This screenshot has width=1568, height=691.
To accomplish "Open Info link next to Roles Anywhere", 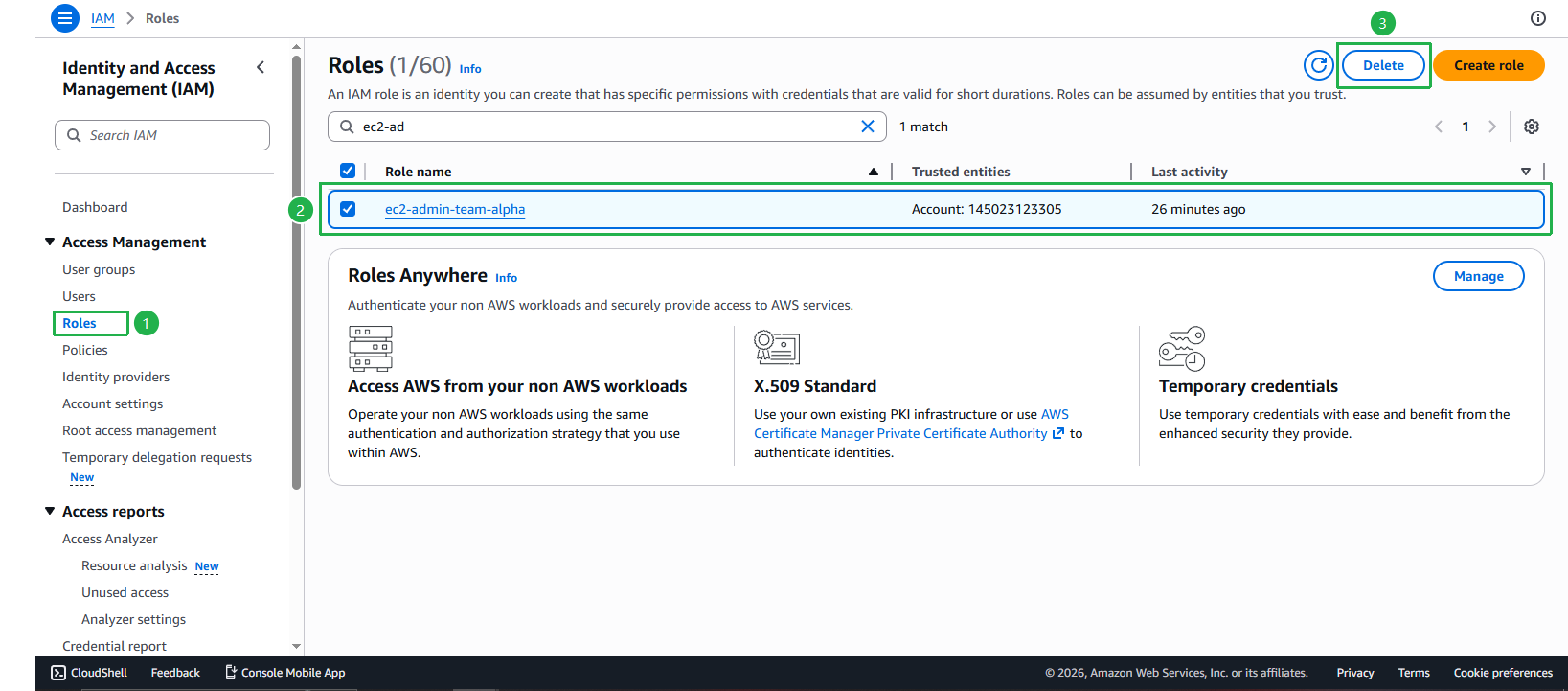I will pyautogui.click(x=506, y=278).
